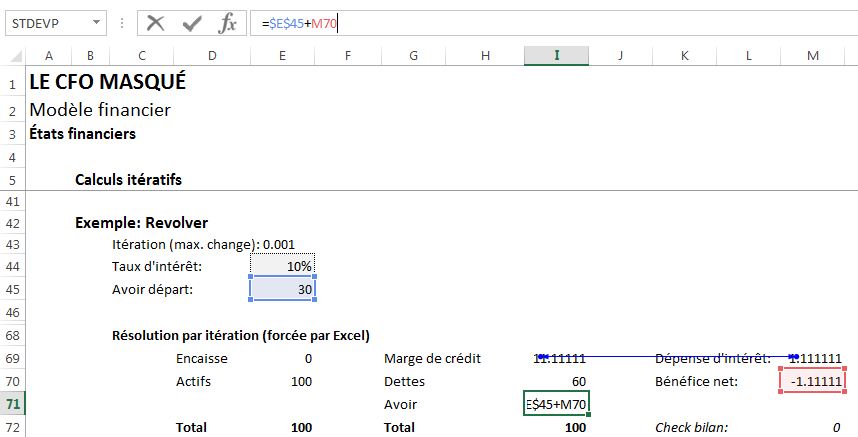
Task: Confirm the formula with the checkmark icon
Action: pyautogui.click(x=192, y=24)
